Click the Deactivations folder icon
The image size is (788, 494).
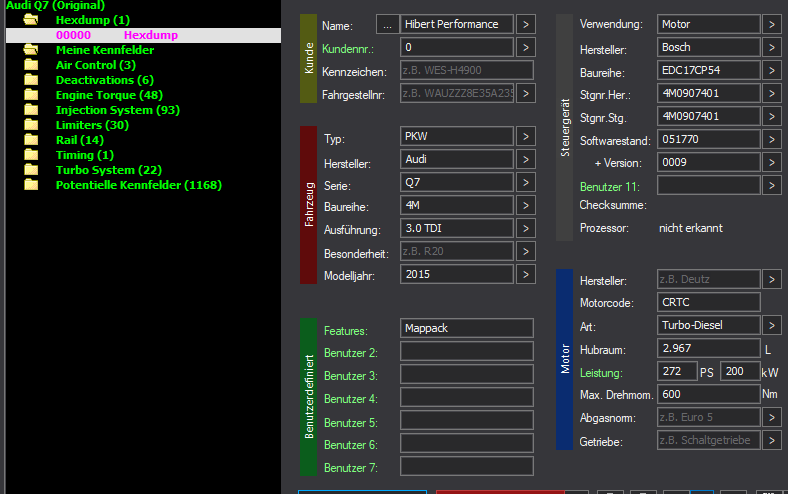click(x=31, y=80)
